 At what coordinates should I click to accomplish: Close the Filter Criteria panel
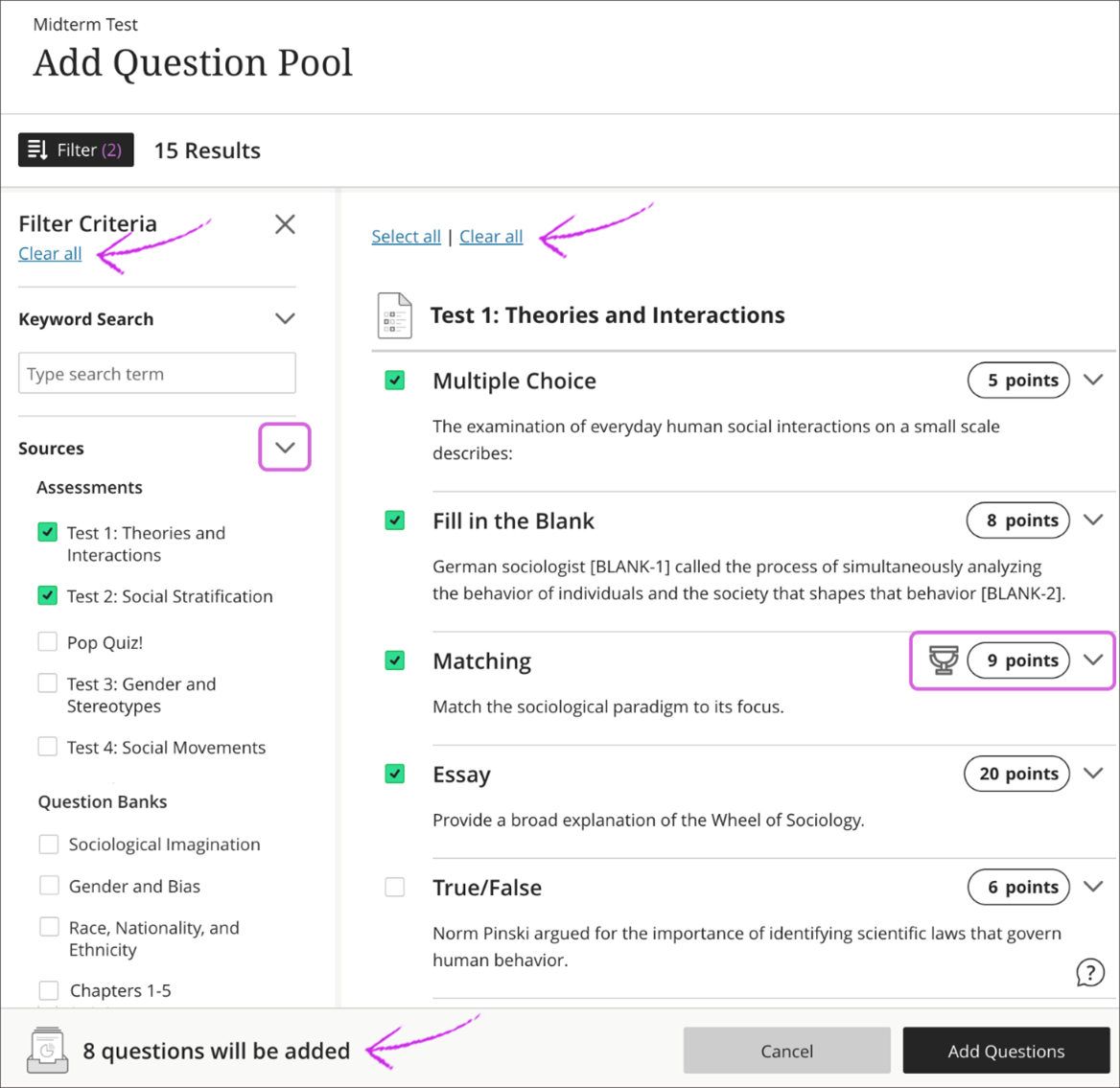285,224
